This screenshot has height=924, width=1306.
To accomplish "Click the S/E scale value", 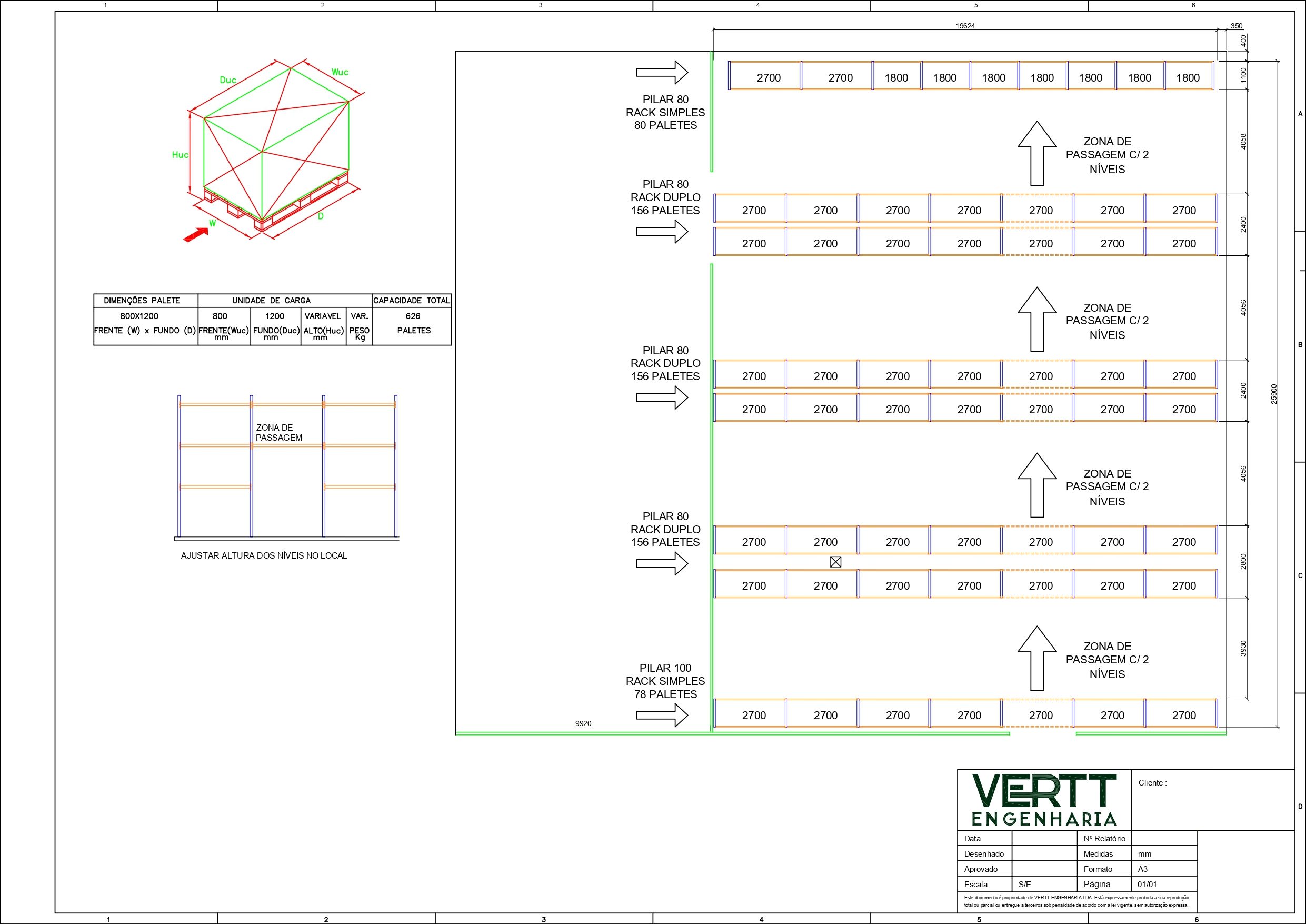I will click(1024, 885).
